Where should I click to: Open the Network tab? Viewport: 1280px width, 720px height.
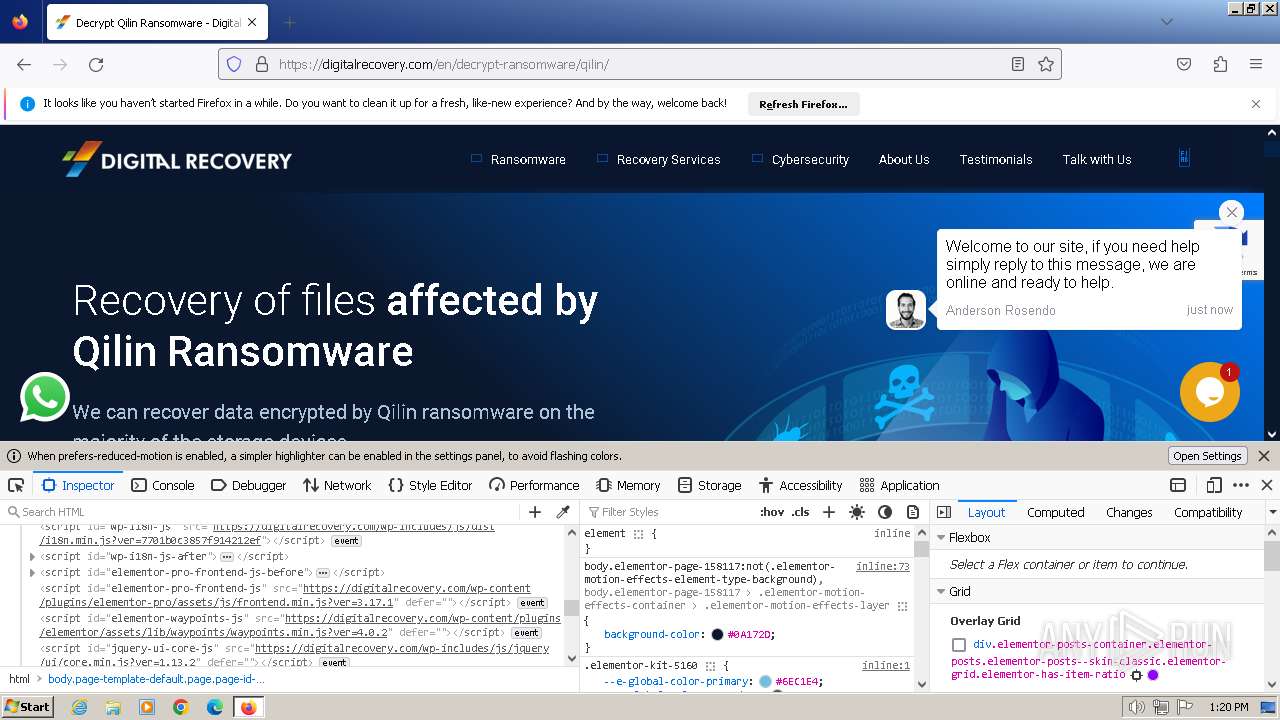pos(337,485)
